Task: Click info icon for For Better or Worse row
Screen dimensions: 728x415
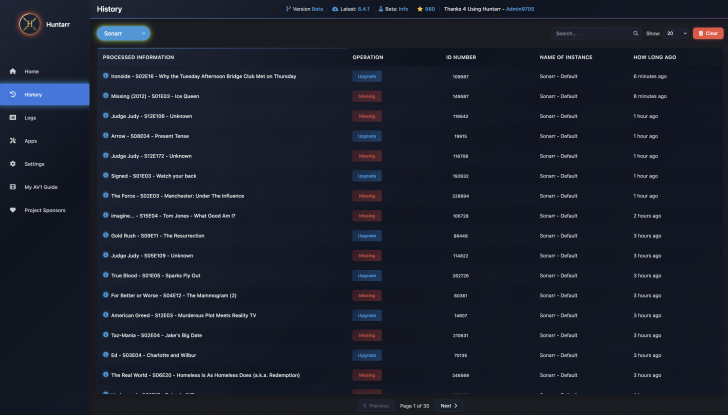Action: [x=105, y=295]
